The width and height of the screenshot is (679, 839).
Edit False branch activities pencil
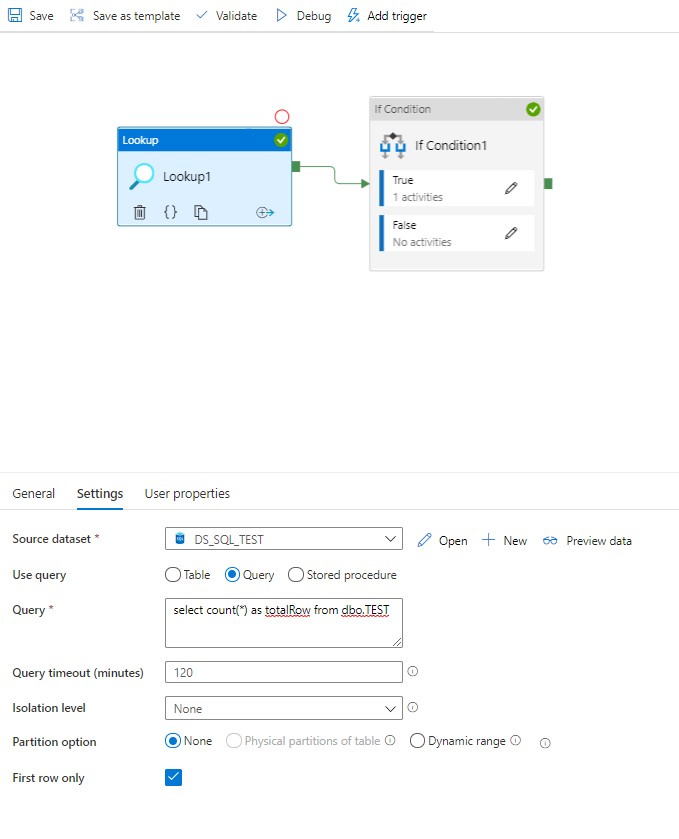(511, 233)
